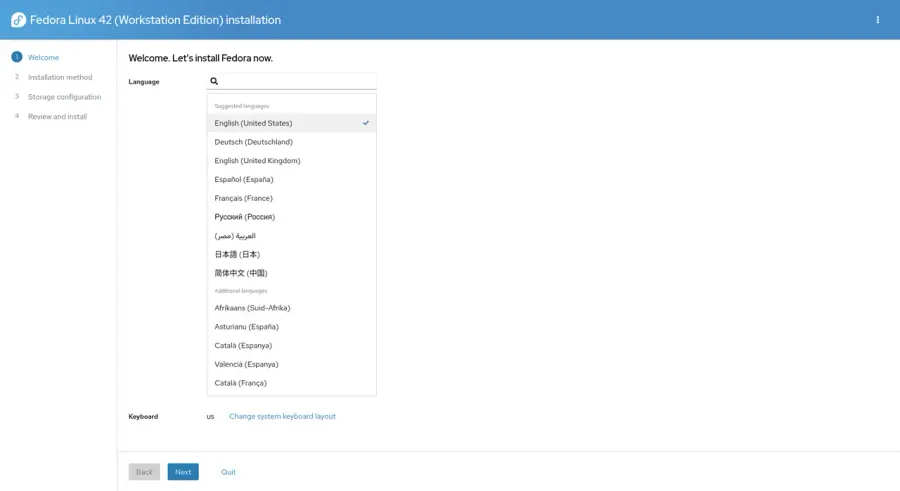
Task: Select English (United States) language
Action: (292, 123)
